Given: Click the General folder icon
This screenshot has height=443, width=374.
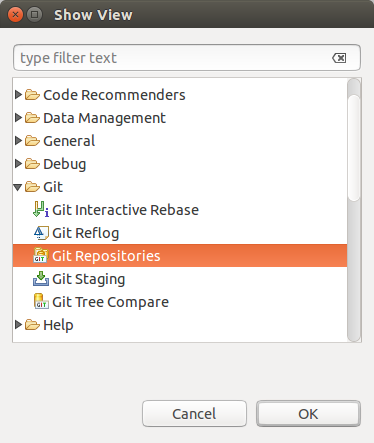Looking at the screenshot, I should (x=32, y=141).
